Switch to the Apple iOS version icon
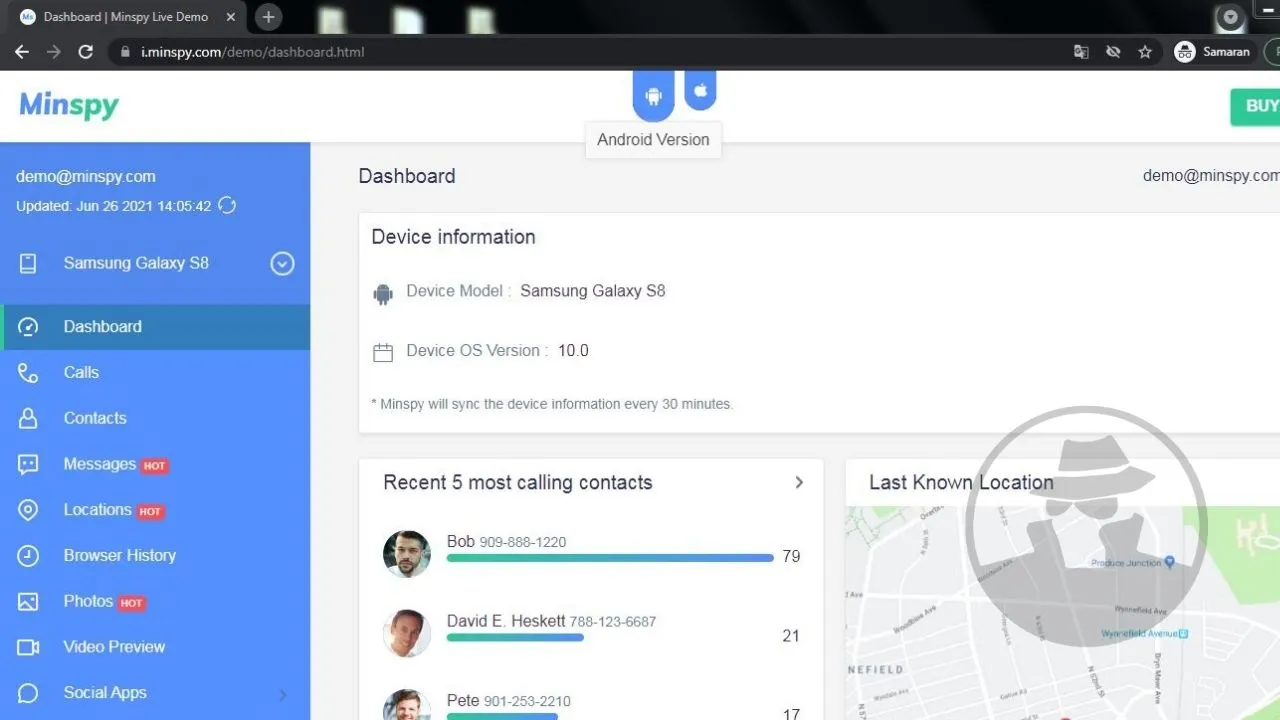The height and width of the screenshot is (720, 1280). point(700,90)
